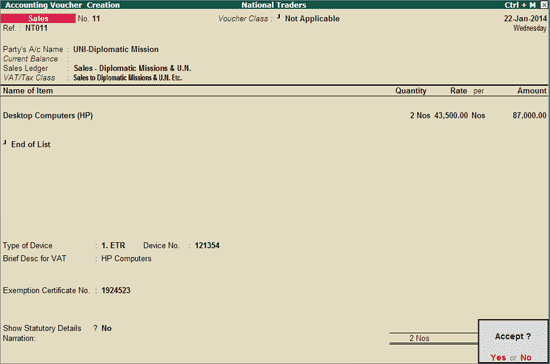Close the voucher screen with X icon
550x364 pixels.
(x=544, y=5)
